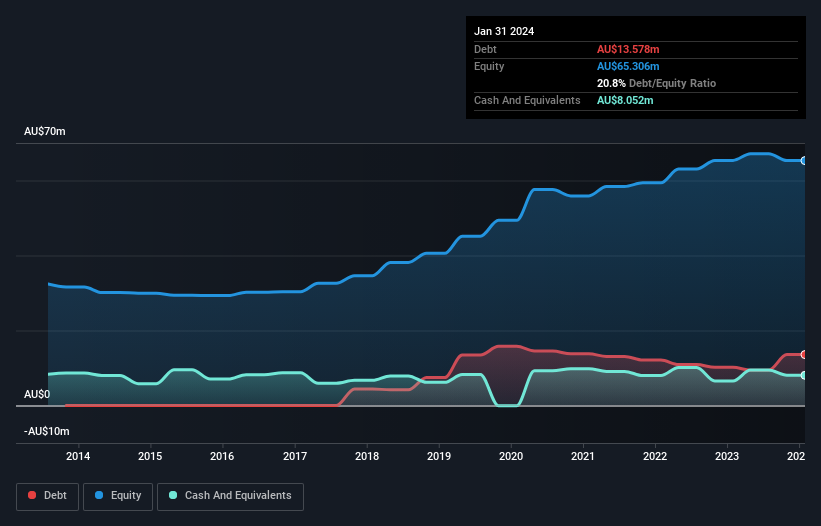Click the Equity line end marker dot
The image size is (821, 526).
click(x=803, y=161)
